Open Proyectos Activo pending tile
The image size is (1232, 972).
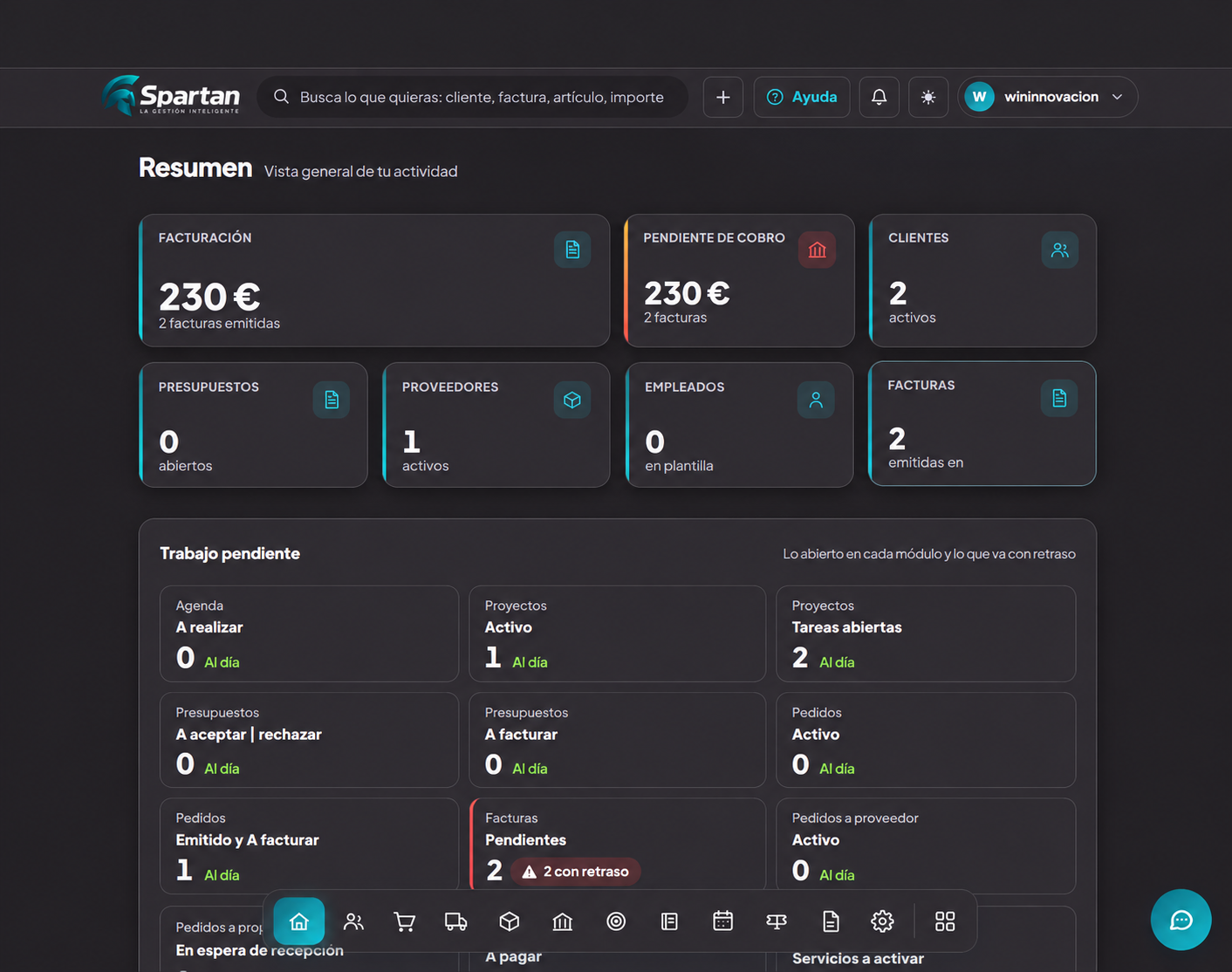pyautogui.click(x=617, y=633)
